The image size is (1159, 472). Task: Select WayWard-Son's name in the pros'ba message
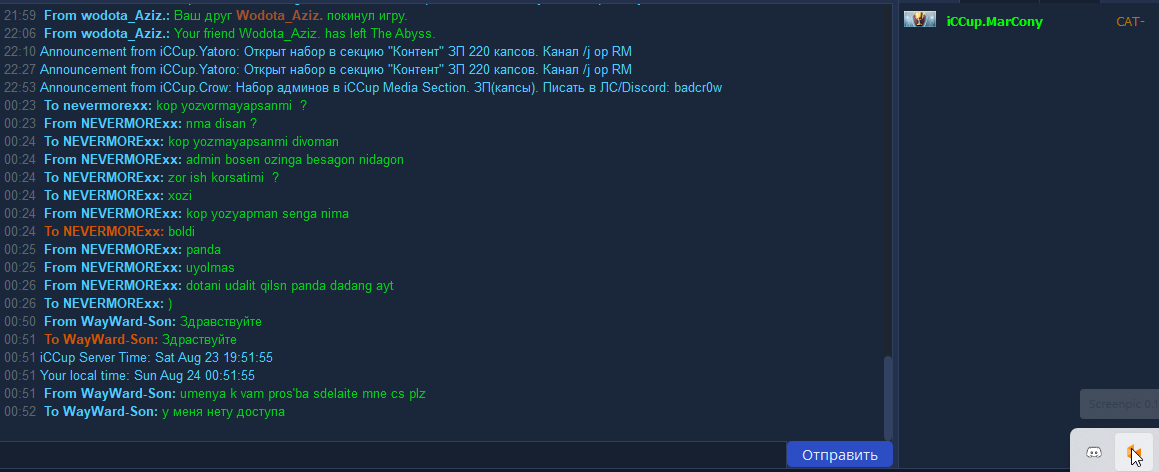pyautogui.click(x=129, y=394)
